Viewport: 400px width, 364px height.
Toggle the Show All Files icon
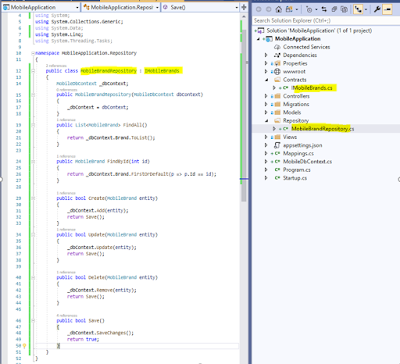tap(344, 9)
